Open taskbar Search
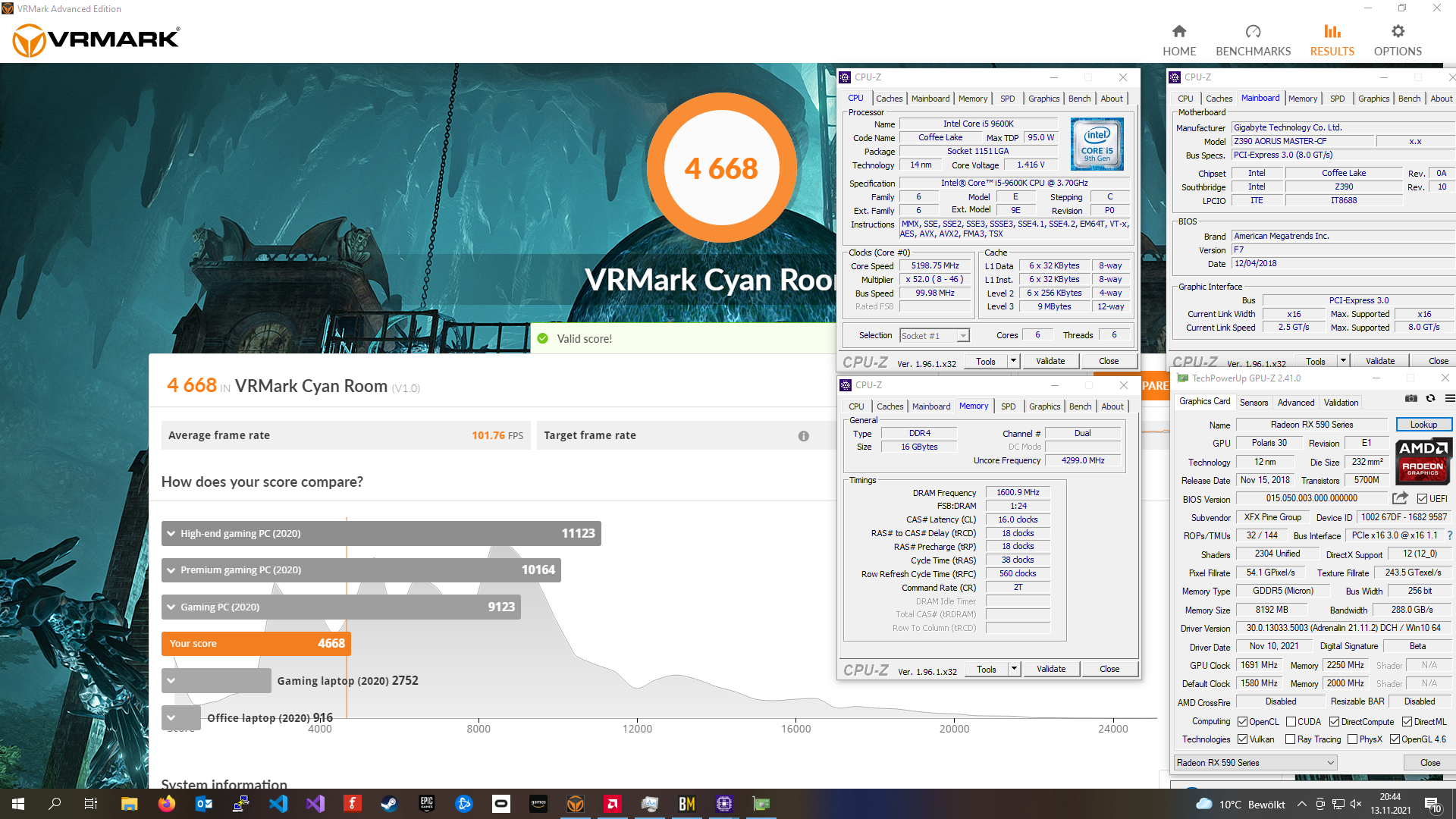This screenshot has width=1456, height=819. [55, 804]
